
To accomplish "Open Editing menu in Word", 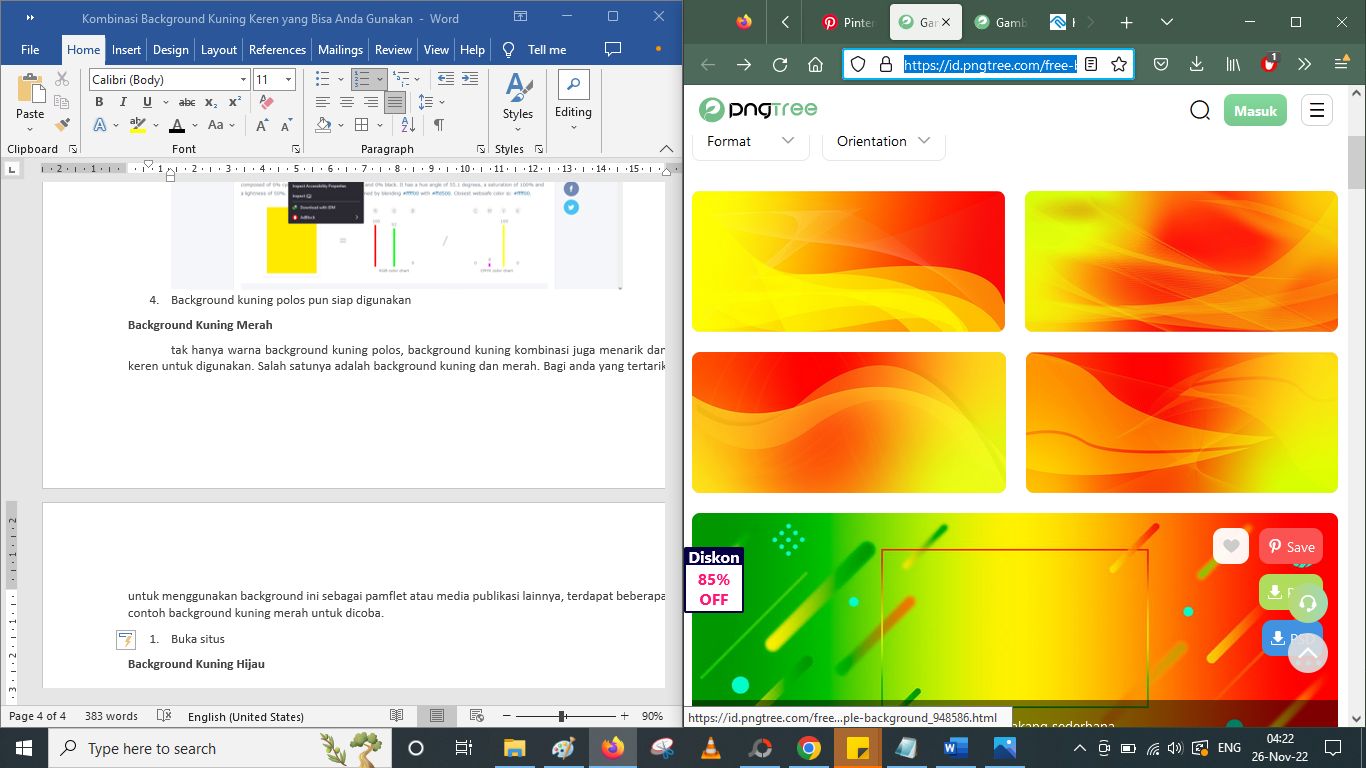I will point(573,98).
